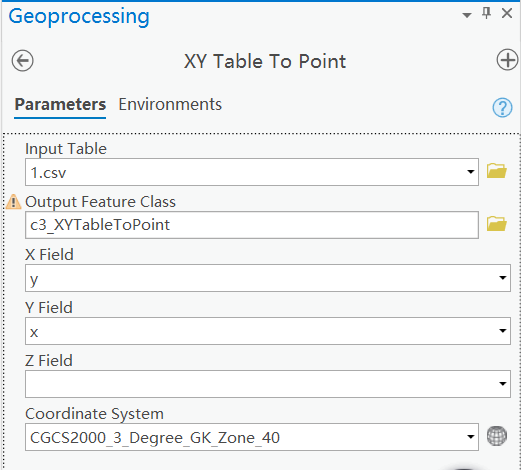Open coordinate system picker globe icon

point(497,436)
